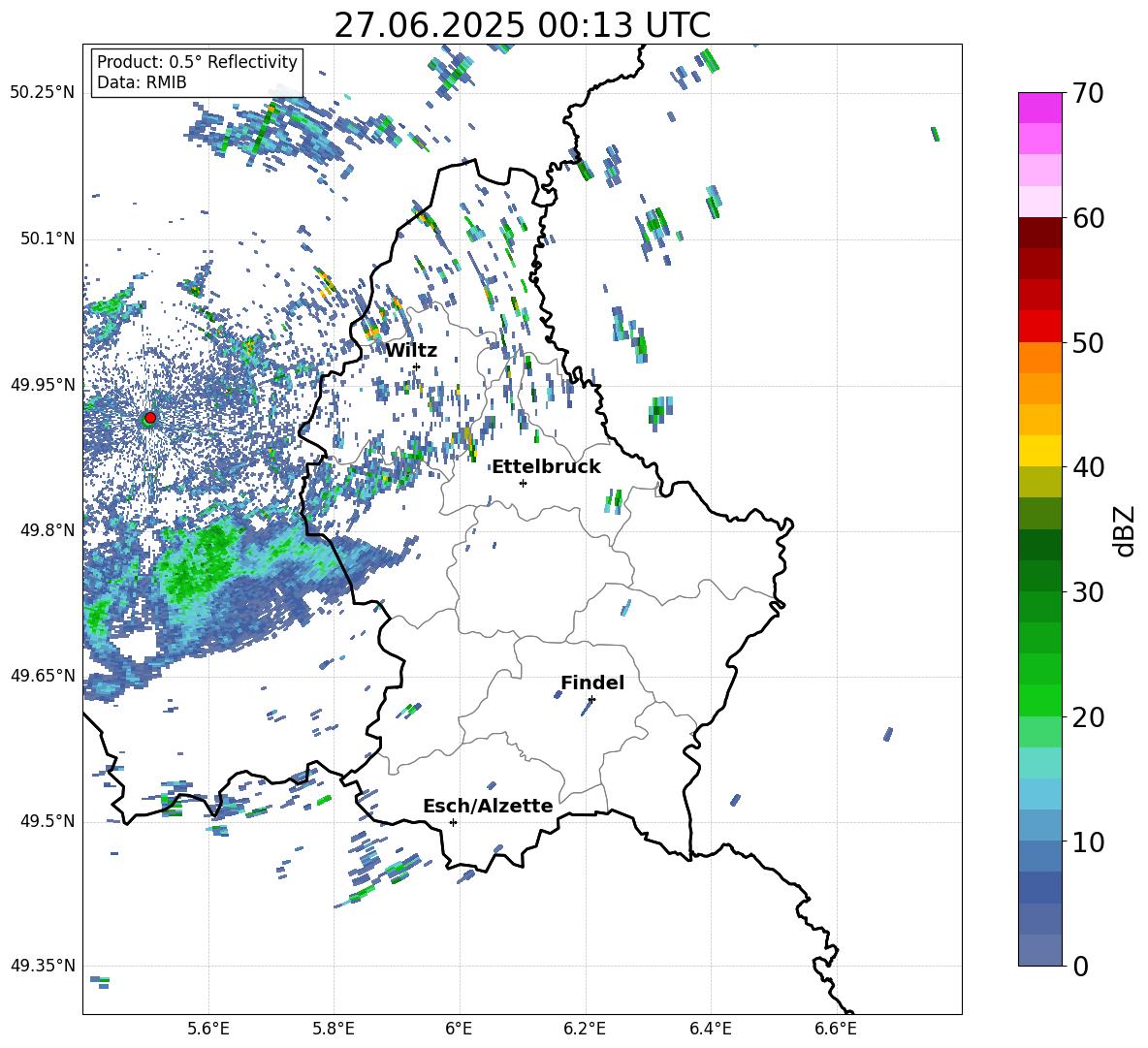Click the Esch/Alzette station cross marker
1148x1048 pixels.
click(453, 822)
